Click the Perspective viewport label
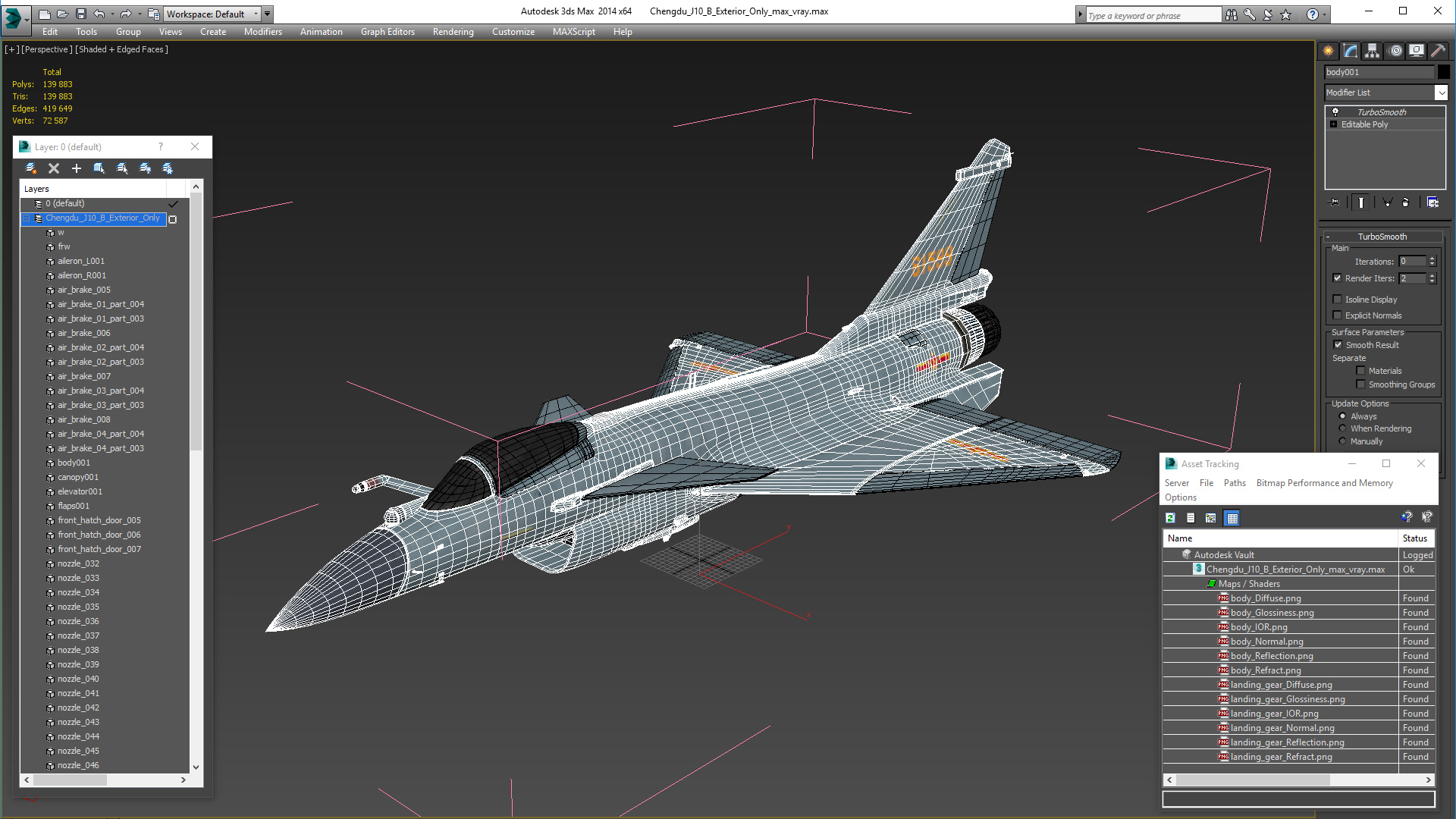Screen dimensions: 1456x819 coord(47,49)
